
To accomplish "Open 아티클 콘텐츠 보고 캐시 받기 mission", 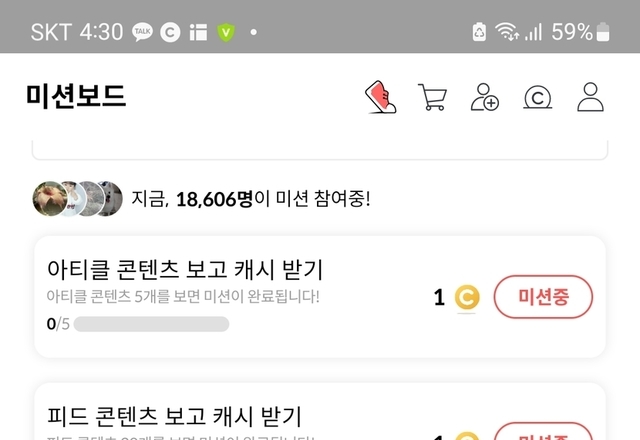I will coord(185,269).
